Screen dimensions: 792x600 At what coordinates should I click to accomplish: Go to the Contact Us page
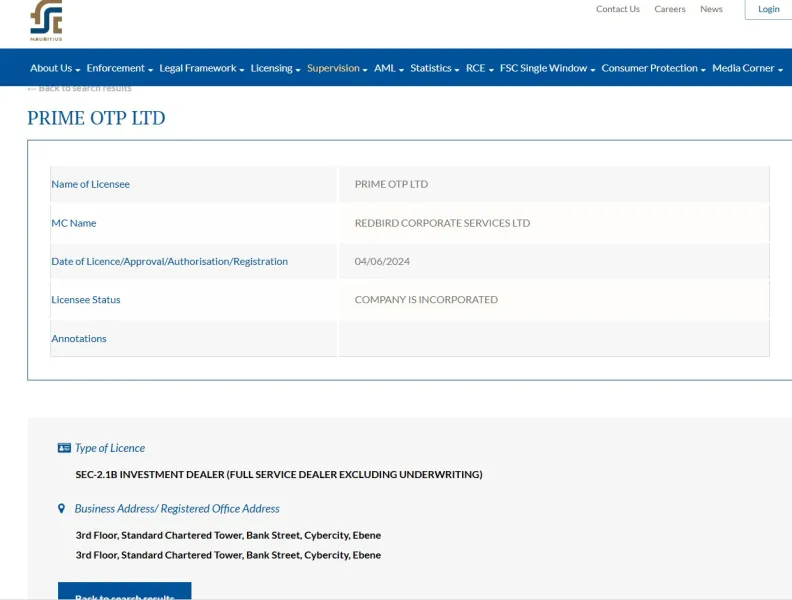[x=617, y=9]
